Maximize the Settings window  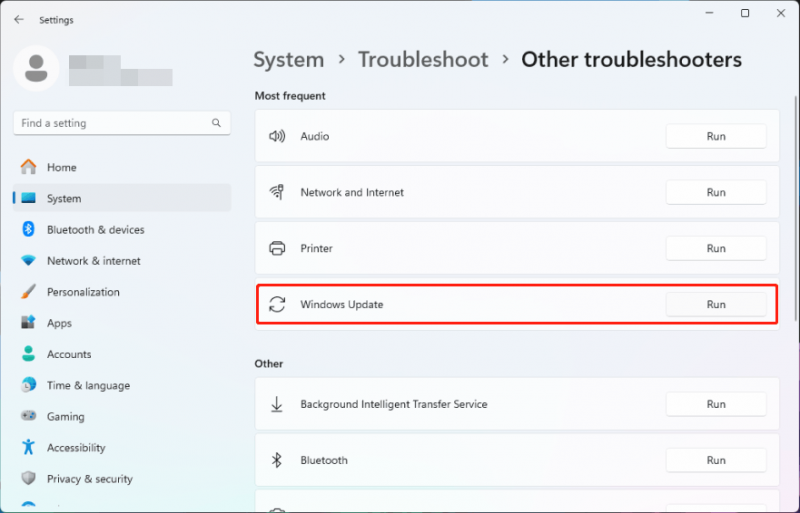click(x=745, y=13)
